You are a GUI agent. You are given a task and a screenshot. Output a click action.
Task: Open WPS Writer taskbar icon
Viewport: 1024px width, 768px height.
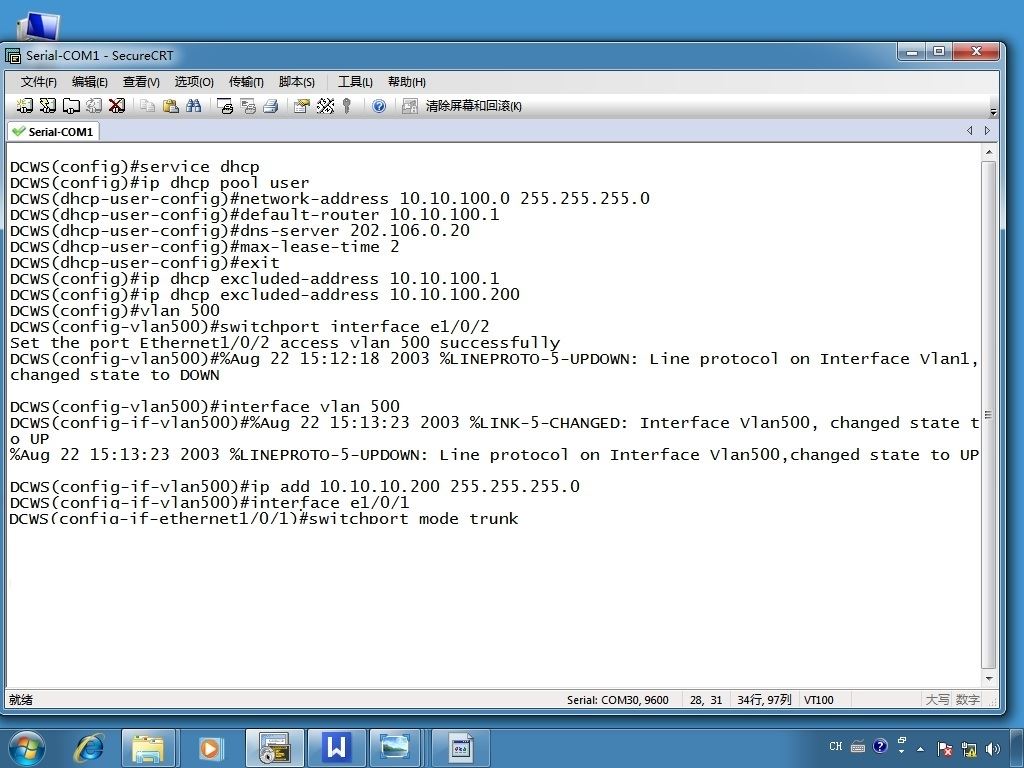(336, 748)
